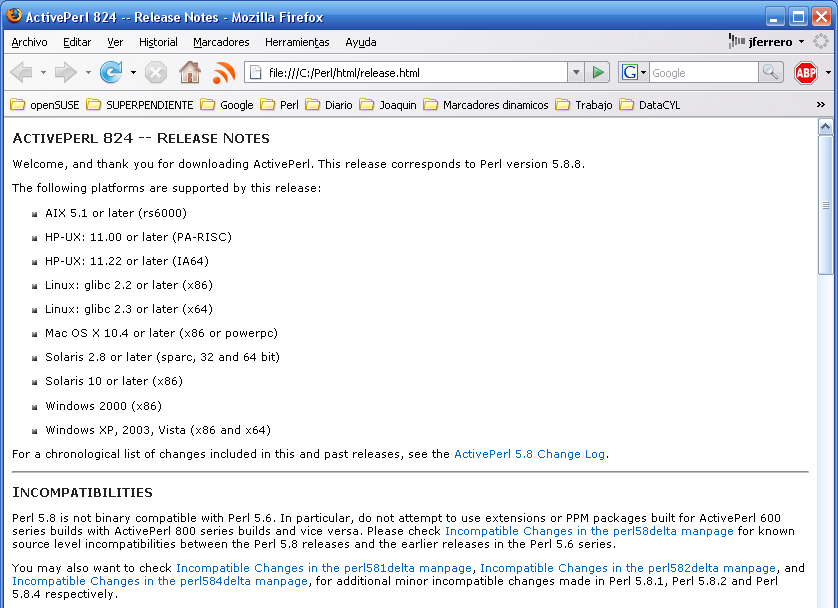Open the perl582delta manpage link

click(628, 568)
